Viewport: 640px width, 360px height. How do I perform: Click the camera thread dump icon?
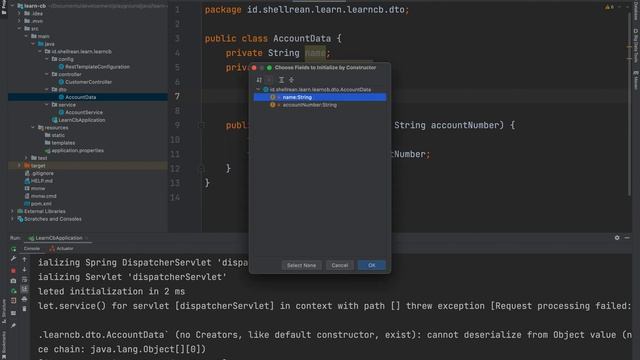coord(13,281)
